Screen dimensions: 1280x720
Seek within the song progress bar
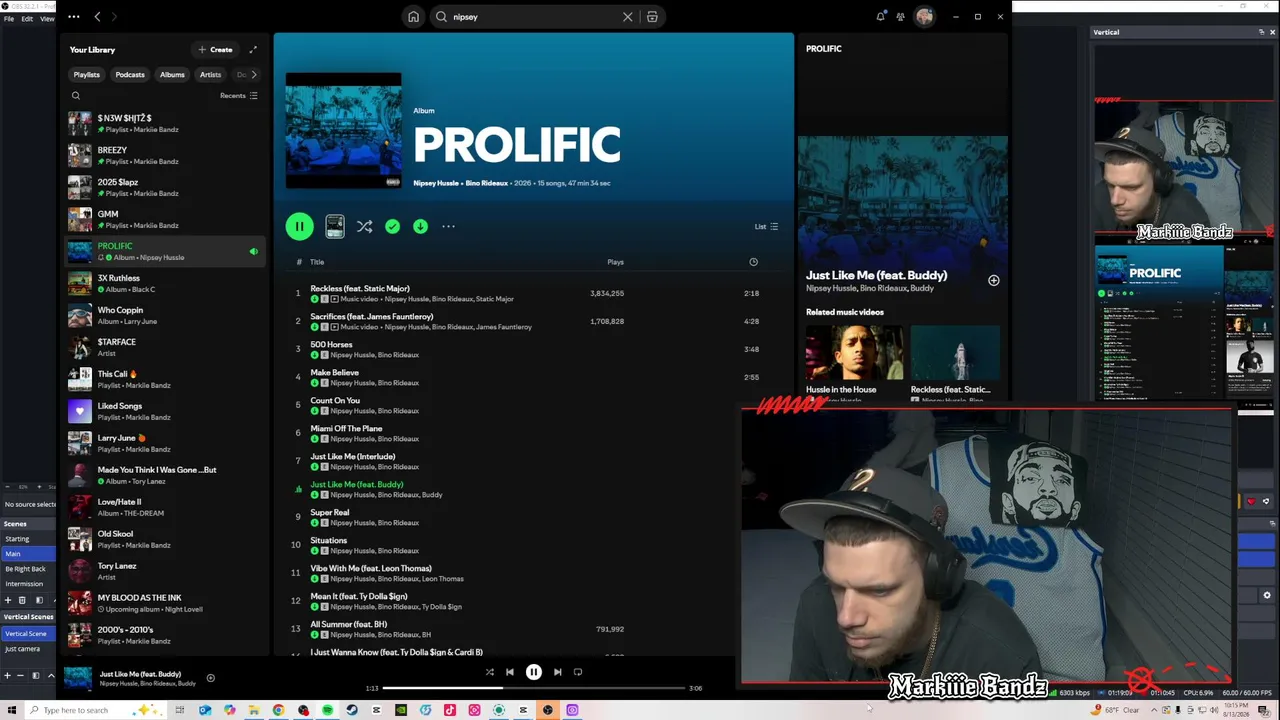click(x=534, y=688)
